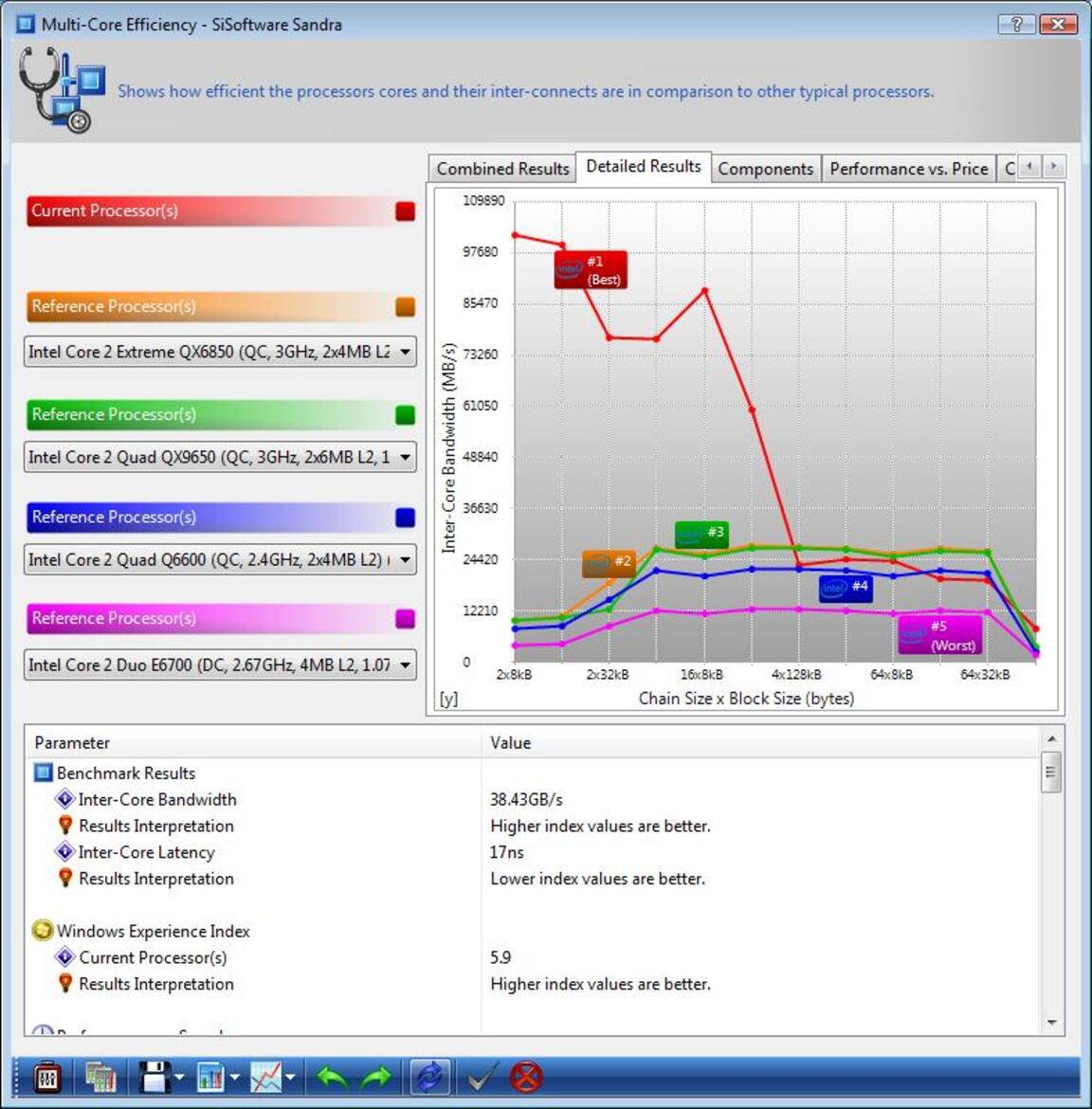Go back with the green left arrow
Screen dimensions: 1092x1109
click(333, 1078)
